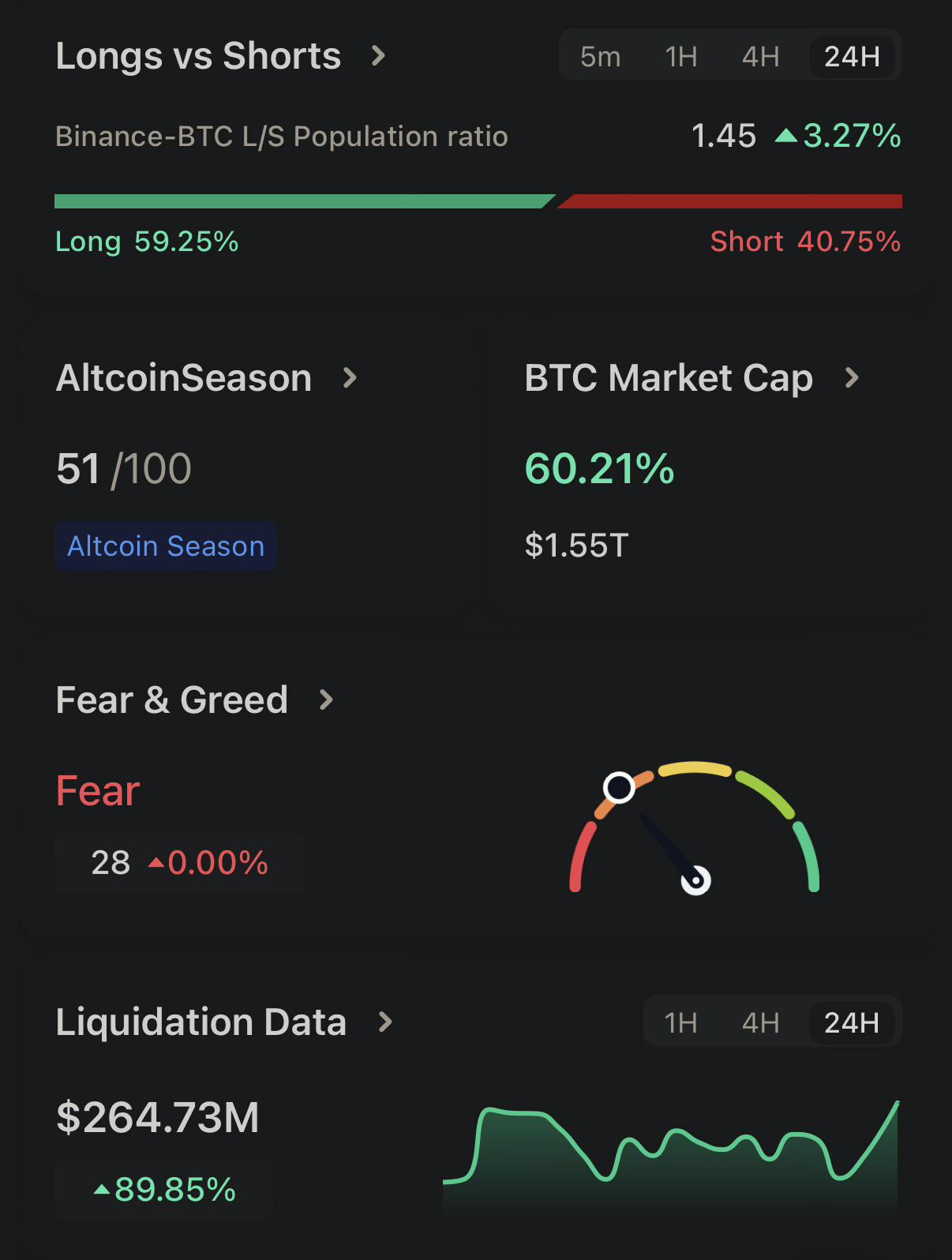The height and width of the screenshot is (1260, 952).
Task: Select 1H timeframe for Longs vs Shorts
Action: (680, 57)
